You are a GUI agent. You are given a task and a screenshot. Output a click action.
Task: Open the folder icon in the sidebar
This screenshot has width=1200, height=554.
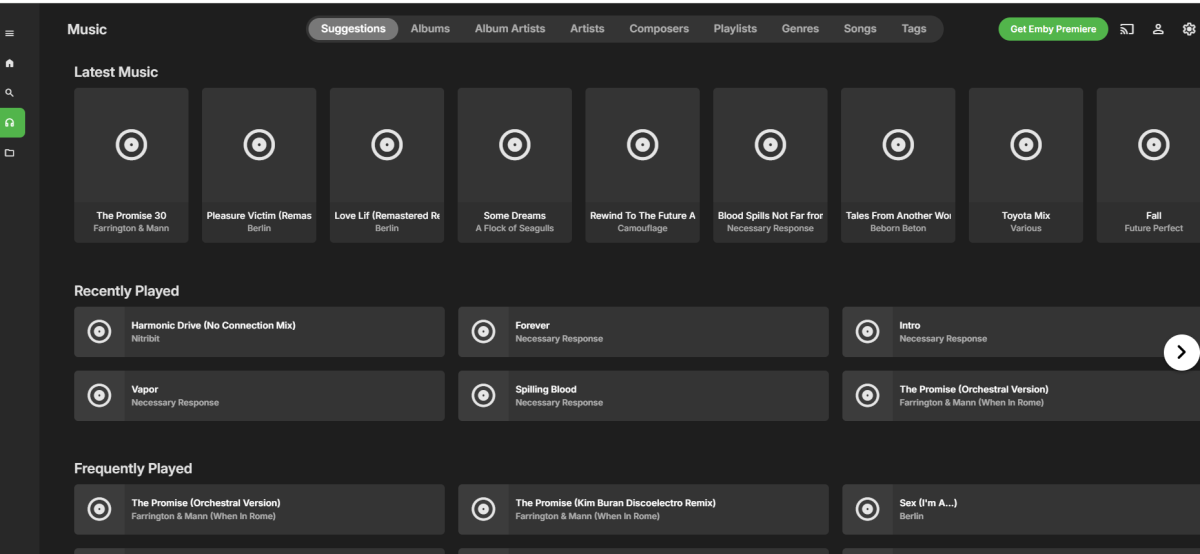pyautogui.click(x=10, y=153)
